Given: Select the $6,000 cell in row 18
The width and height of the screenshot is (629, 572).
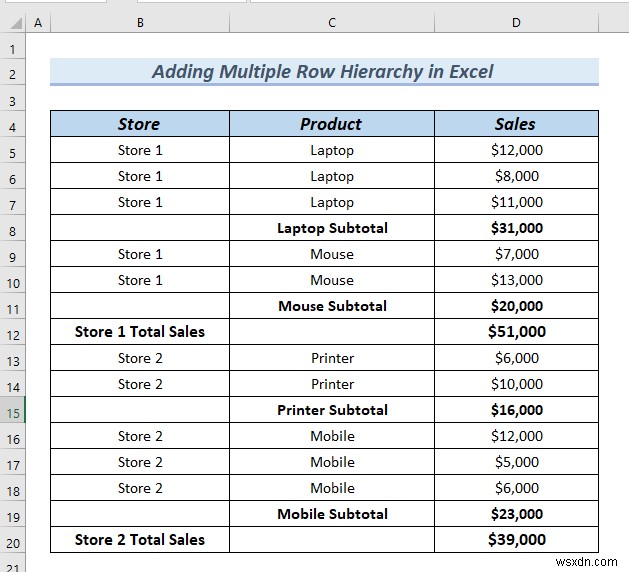Looking at the screenshot, I should pyautogui.click(x=516, y=488).
